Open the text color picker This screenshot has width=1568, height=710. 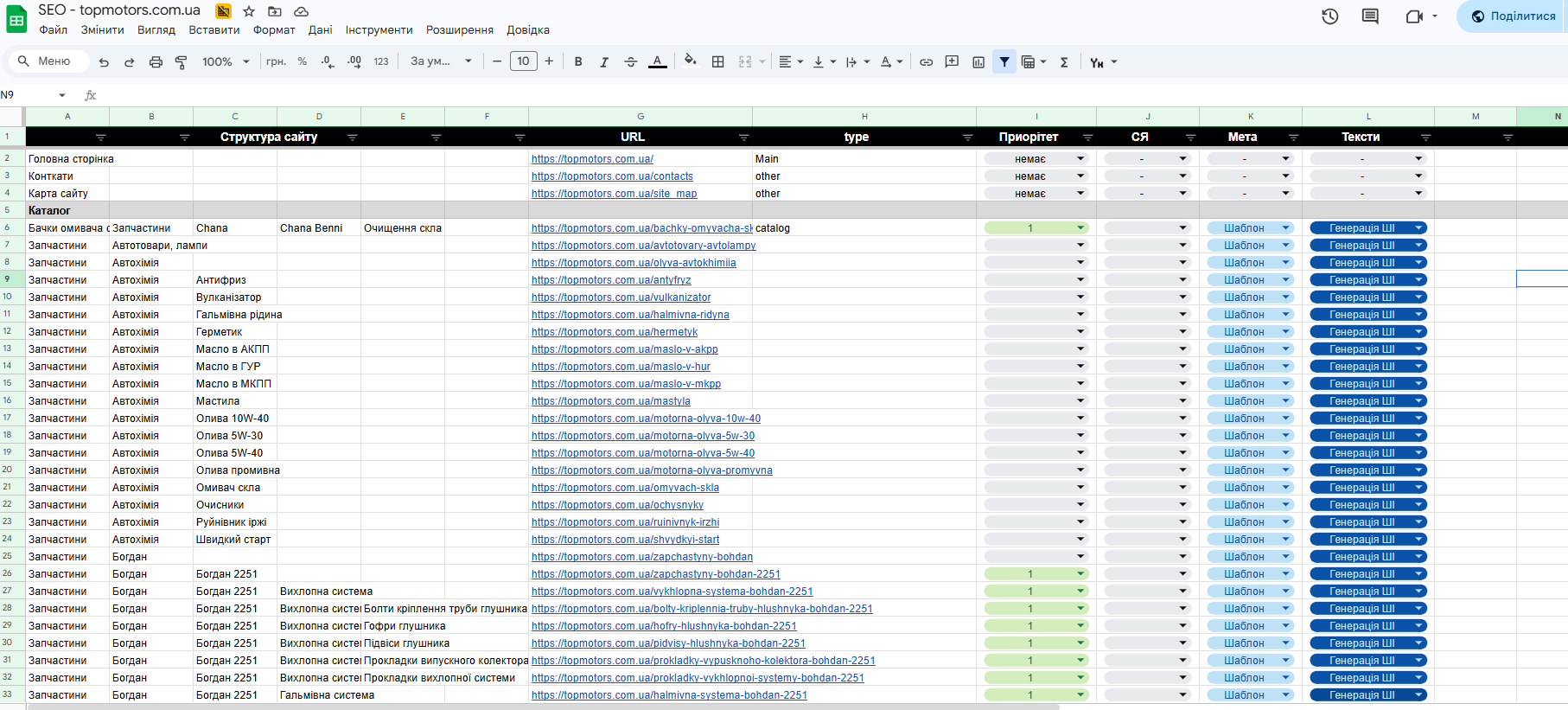[x=657, y=62]
